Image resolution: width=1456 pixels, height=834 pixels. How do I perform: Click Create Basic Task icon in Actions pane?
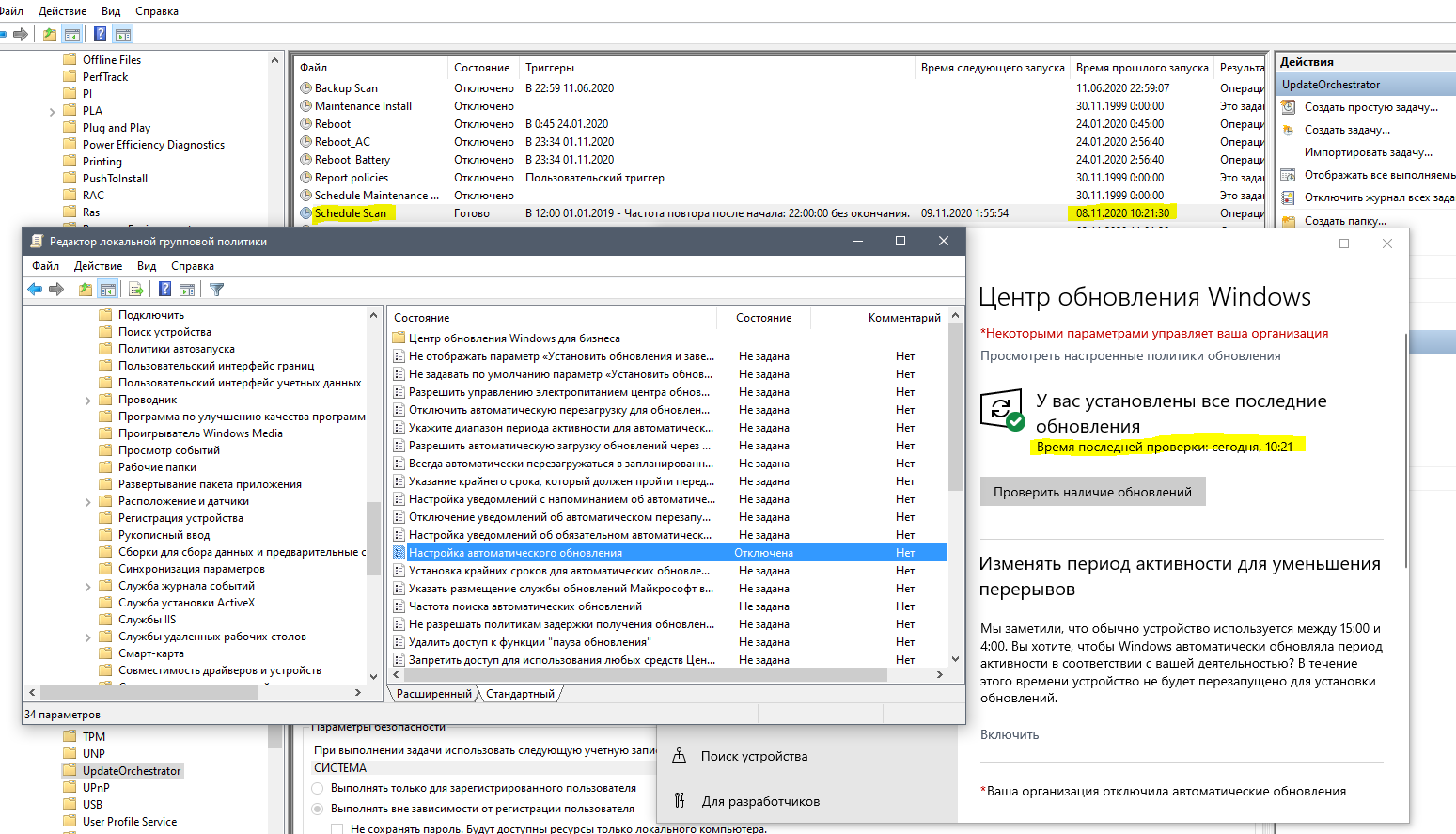pyautogui.click(x=1289, y=107)
